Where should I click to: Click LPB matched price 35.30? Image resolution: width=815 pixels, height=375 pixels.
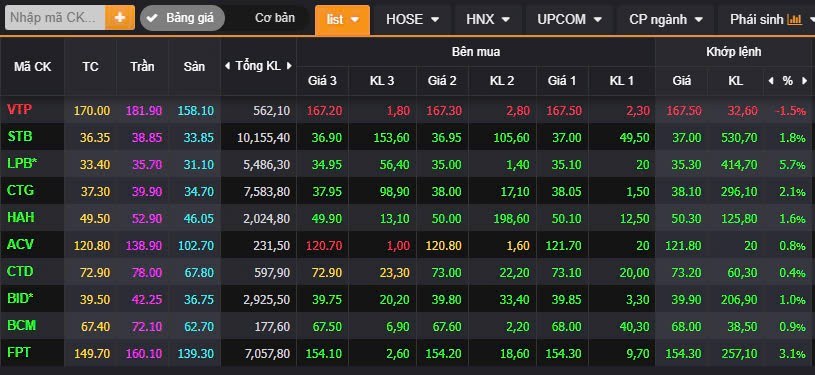coord(686,165)
